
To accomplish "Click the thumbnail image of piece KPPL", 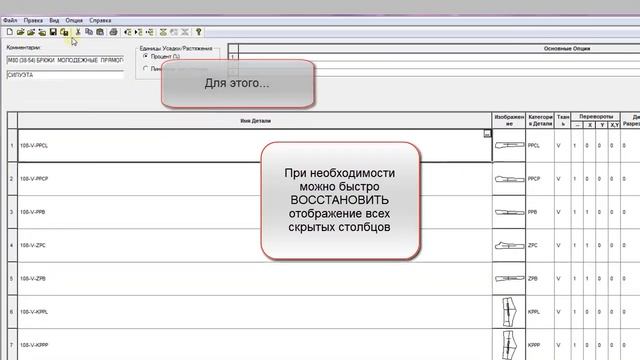I will [509, 312].
